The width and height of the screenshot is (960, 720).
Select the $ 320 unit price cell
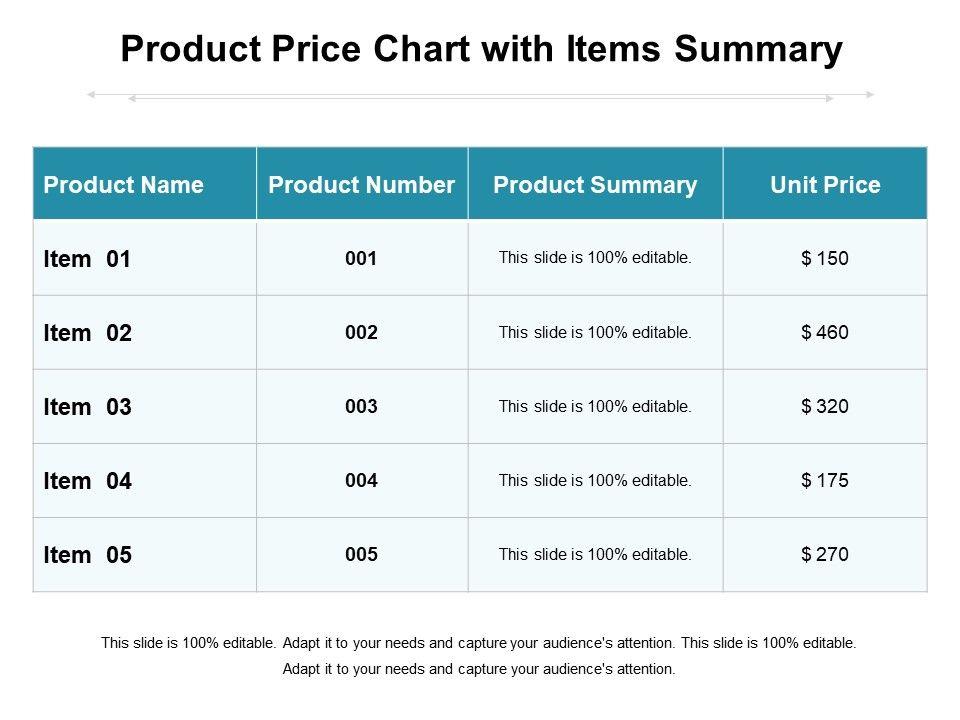click(825, 407)
